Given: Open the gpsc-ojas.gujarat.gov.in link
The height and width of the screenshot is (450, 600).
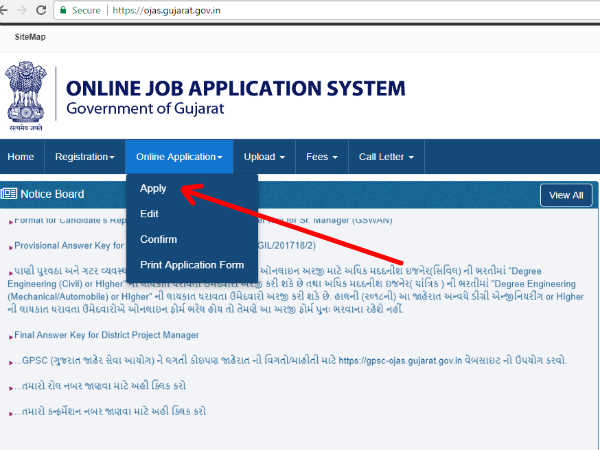Looking at the screenshot, I should pyautogui.click(x=400, y=361).
